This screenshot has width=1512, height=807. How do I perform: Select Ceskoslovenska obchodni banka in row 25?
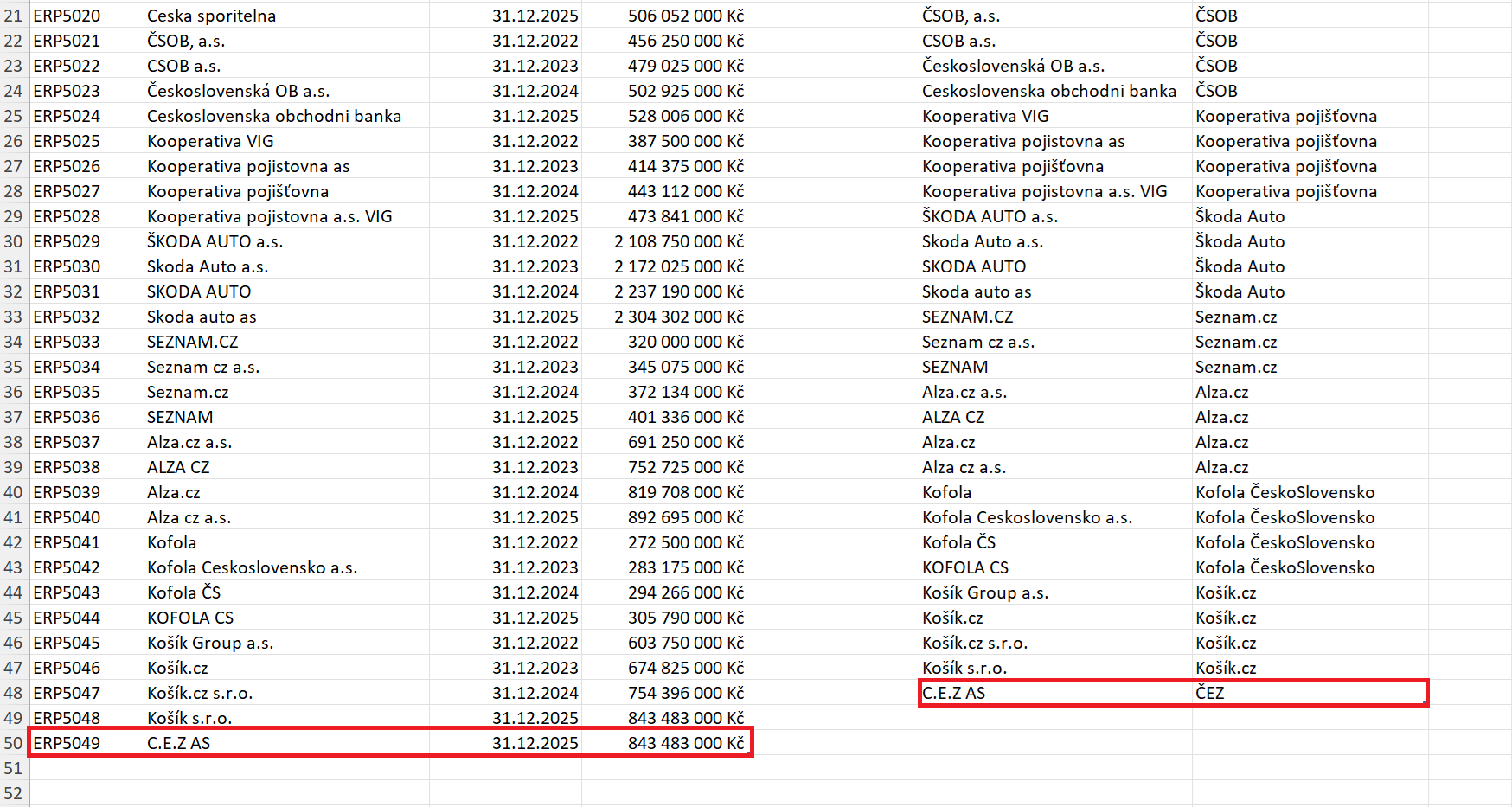click(273, 116)
